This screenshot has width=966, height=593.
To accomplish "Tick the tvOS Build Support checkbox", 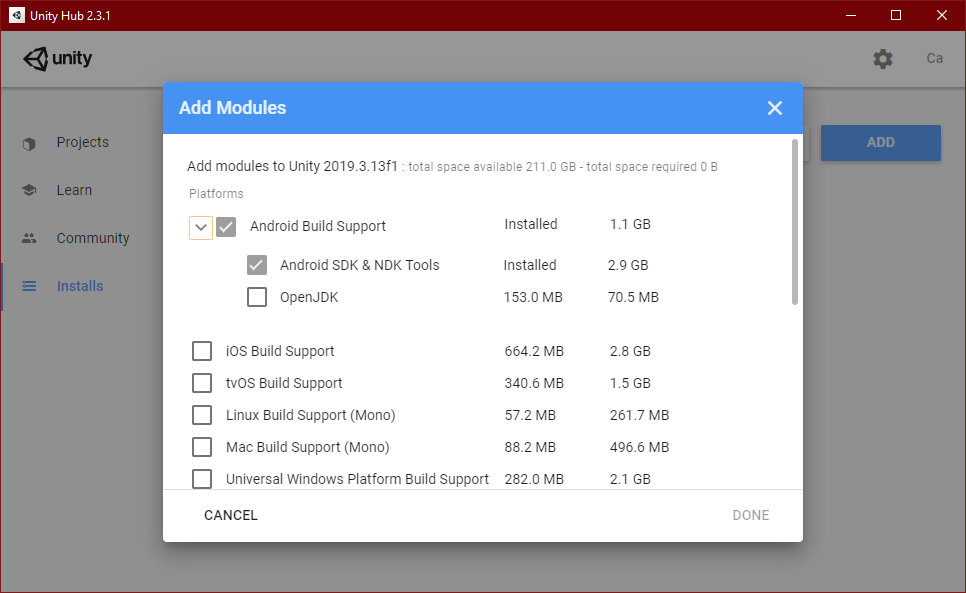I will [202, 383].
